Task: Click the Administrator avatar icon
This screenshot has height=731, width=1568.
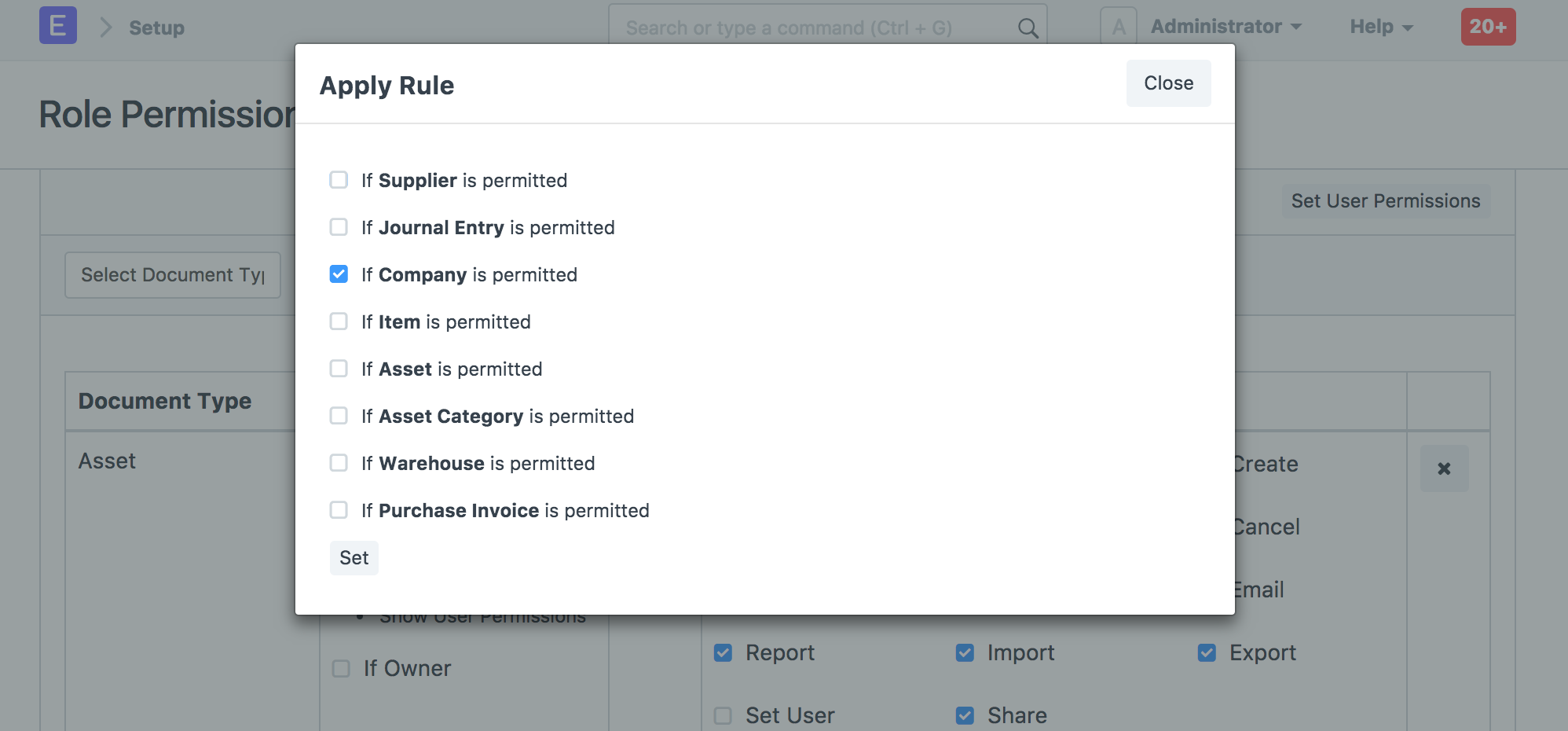Action: point(1119,27)
